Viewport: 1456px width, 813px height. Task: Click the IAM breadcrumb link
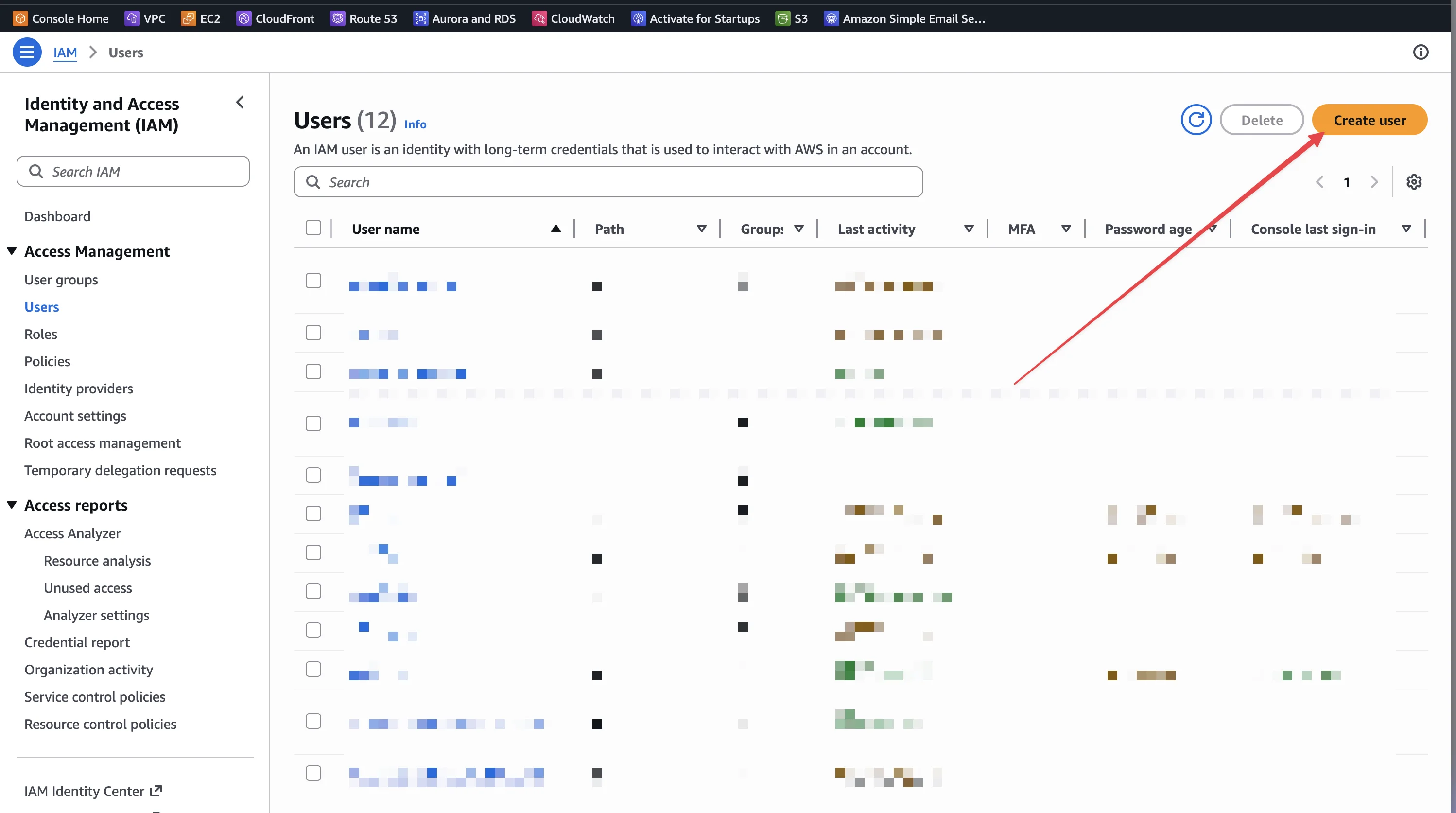pos(65,52)
